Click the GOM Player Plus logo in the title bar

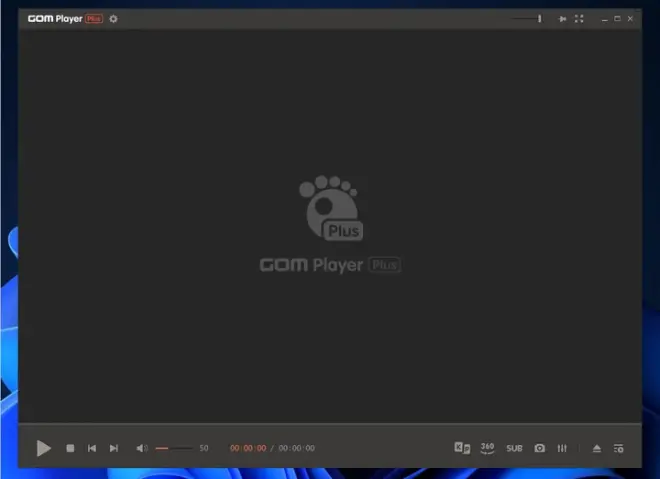(65, 19)
